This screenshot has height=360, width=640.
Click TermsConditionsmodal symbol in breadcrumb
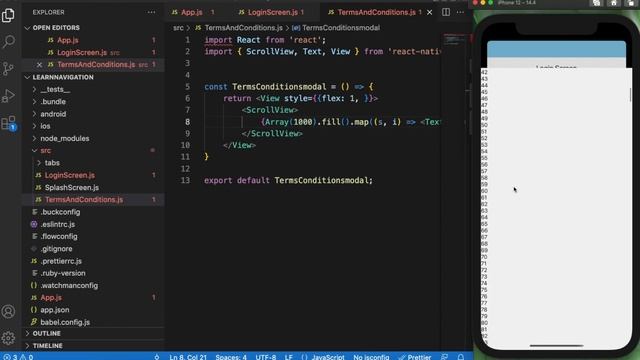[x=341, y=28]
